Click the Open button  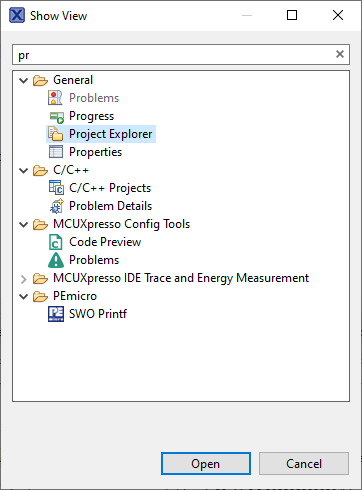click(206, 463)
